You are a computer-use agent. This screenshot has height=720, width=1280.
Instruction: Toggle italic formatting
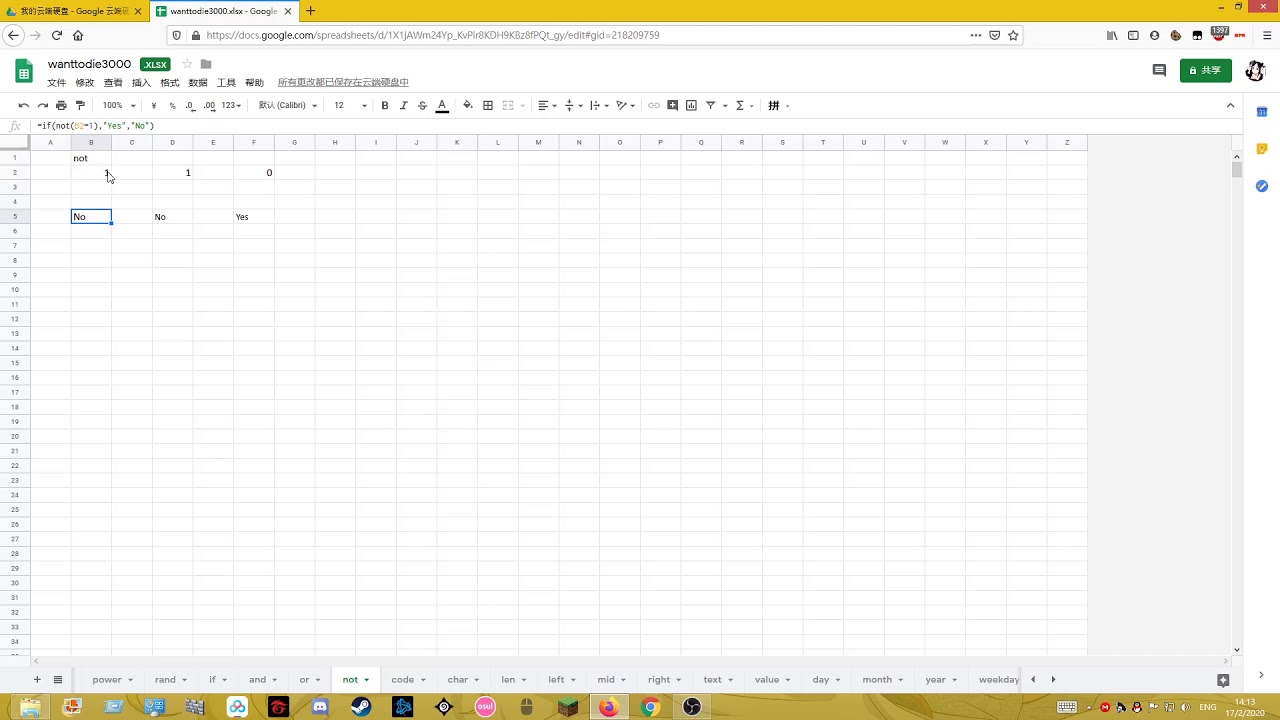(404, 105)
